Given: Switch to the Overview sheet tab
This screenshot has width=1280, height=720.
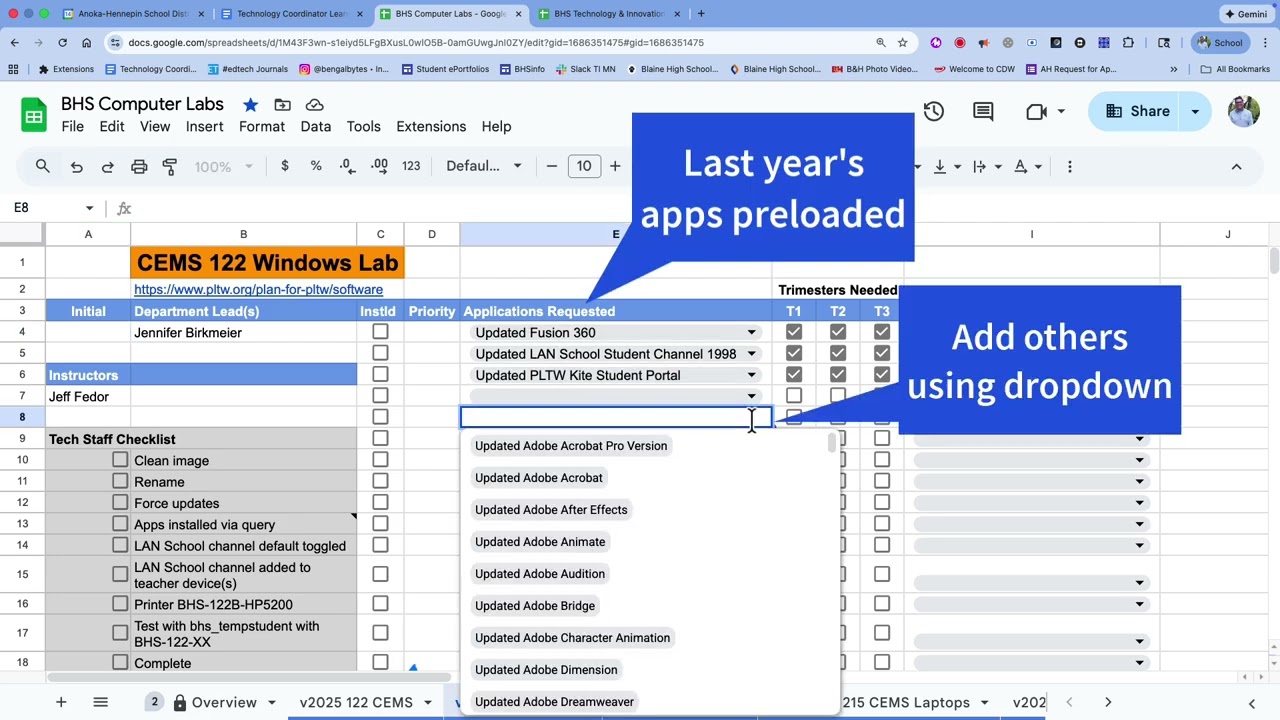Looking at the screenshot, I should 224,703.
